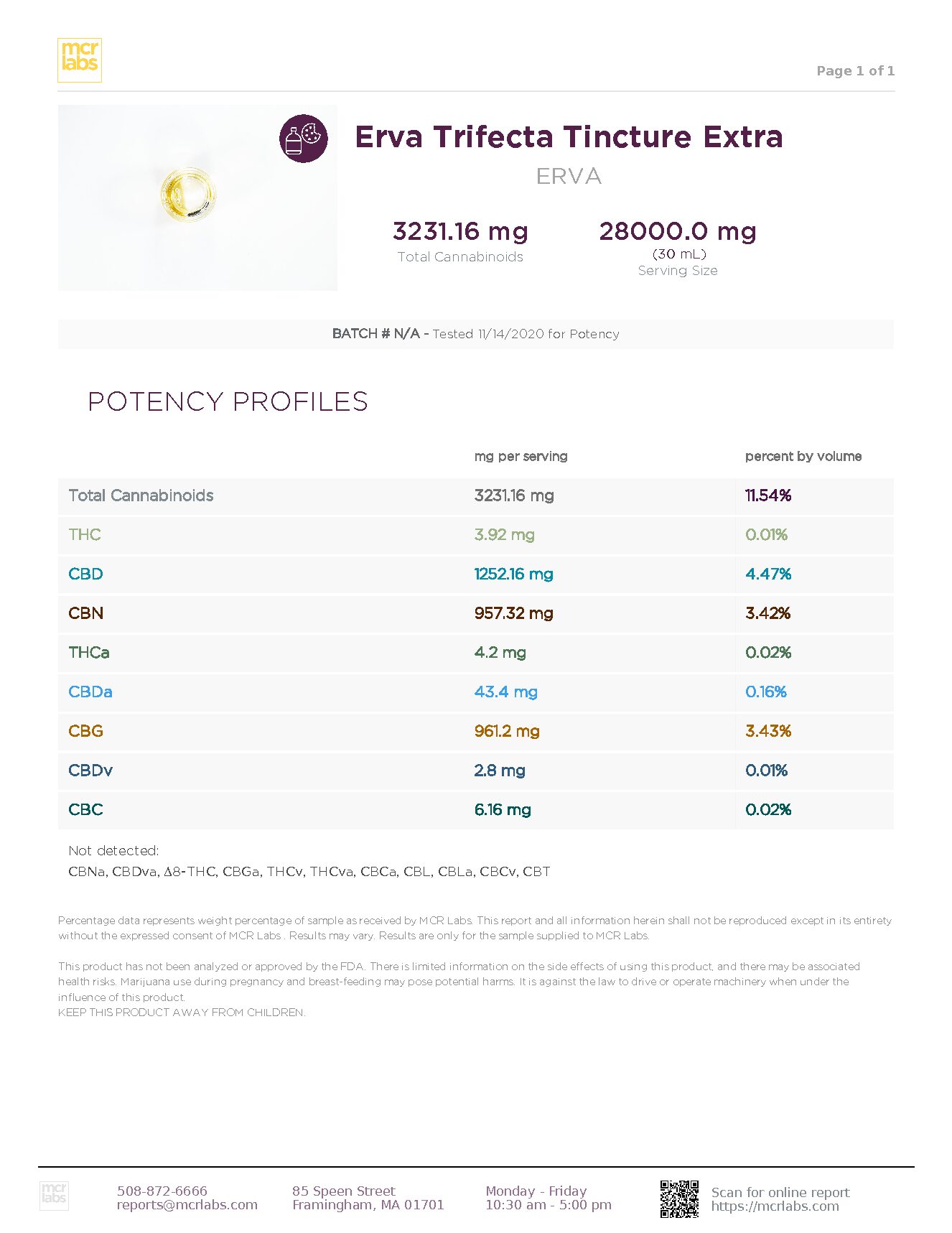This screenshot has width=952, height=1233.
Task: Click the reports@mcrlabs.com email address
Action: (187, 1204)
